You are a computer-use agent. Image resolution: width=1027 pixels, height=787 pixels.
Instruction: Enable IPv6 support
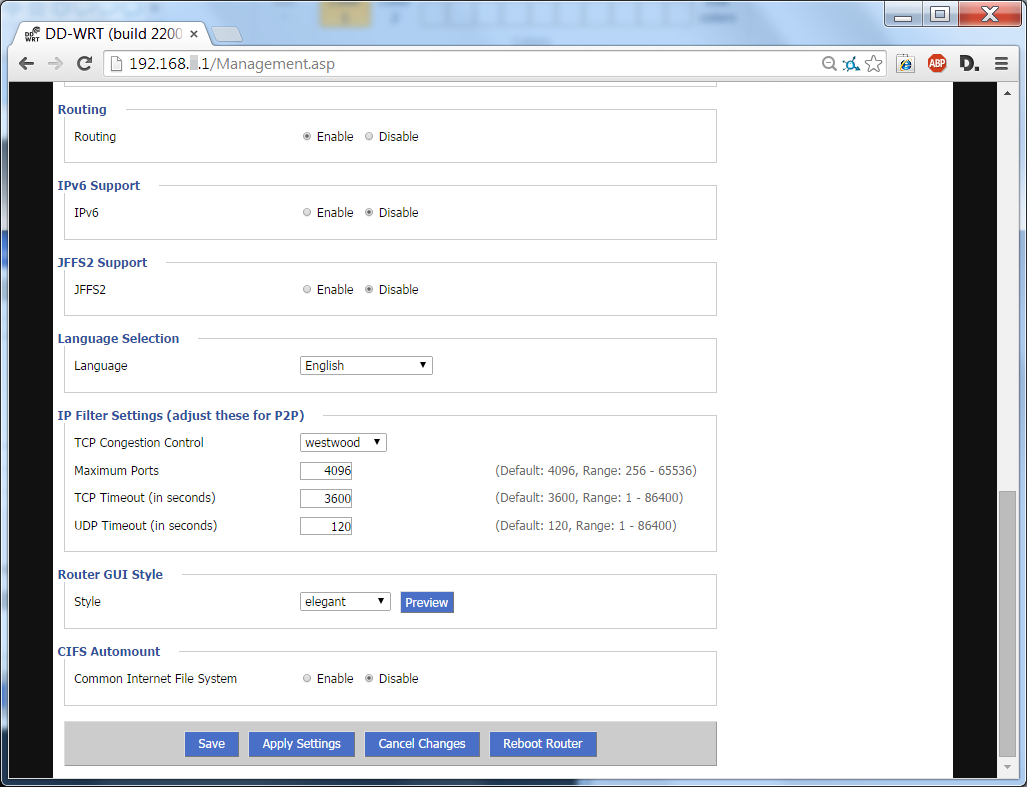(x=307, y=212)
